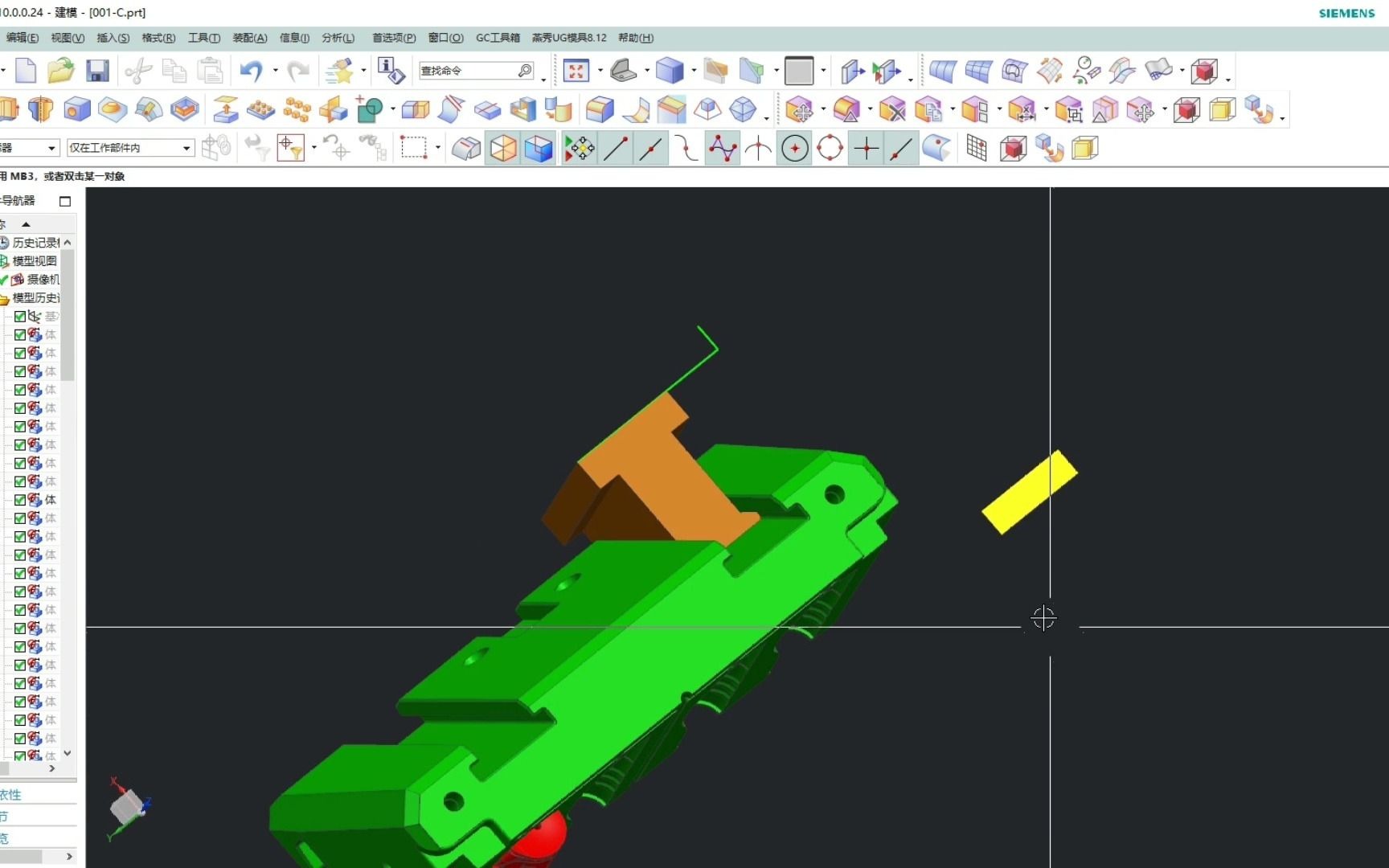
Task: Open the Object Information icon
Action: click(391, 71)
